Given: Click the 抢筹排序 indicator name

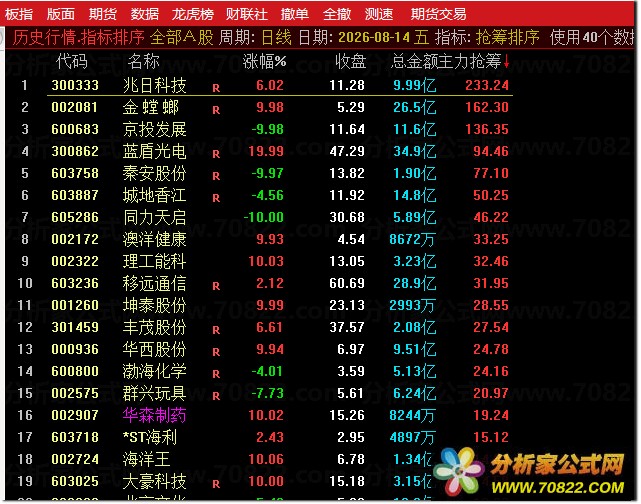Looking at the screenshot, I should (507, 38).
